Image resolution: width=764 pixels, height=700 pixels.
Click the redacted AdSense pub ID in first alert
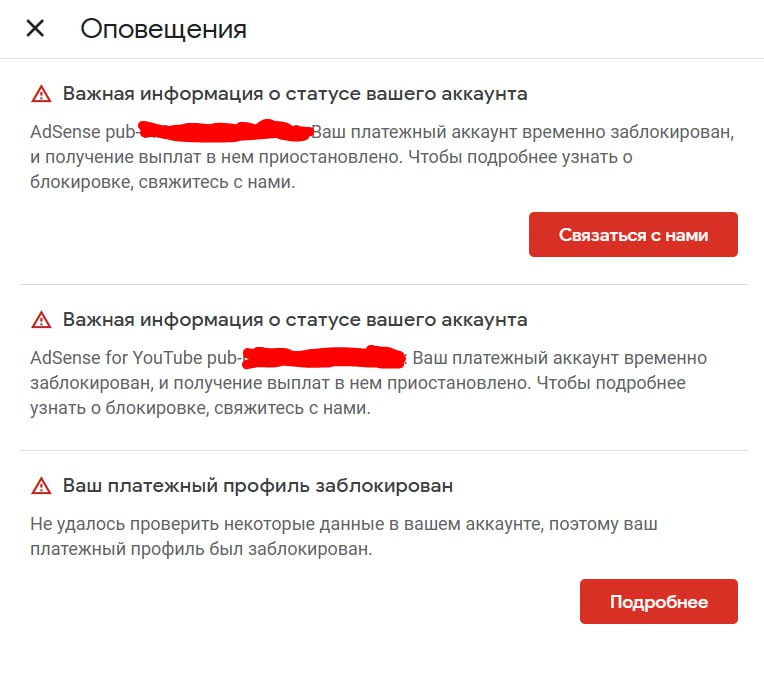(x=225, y=131)
